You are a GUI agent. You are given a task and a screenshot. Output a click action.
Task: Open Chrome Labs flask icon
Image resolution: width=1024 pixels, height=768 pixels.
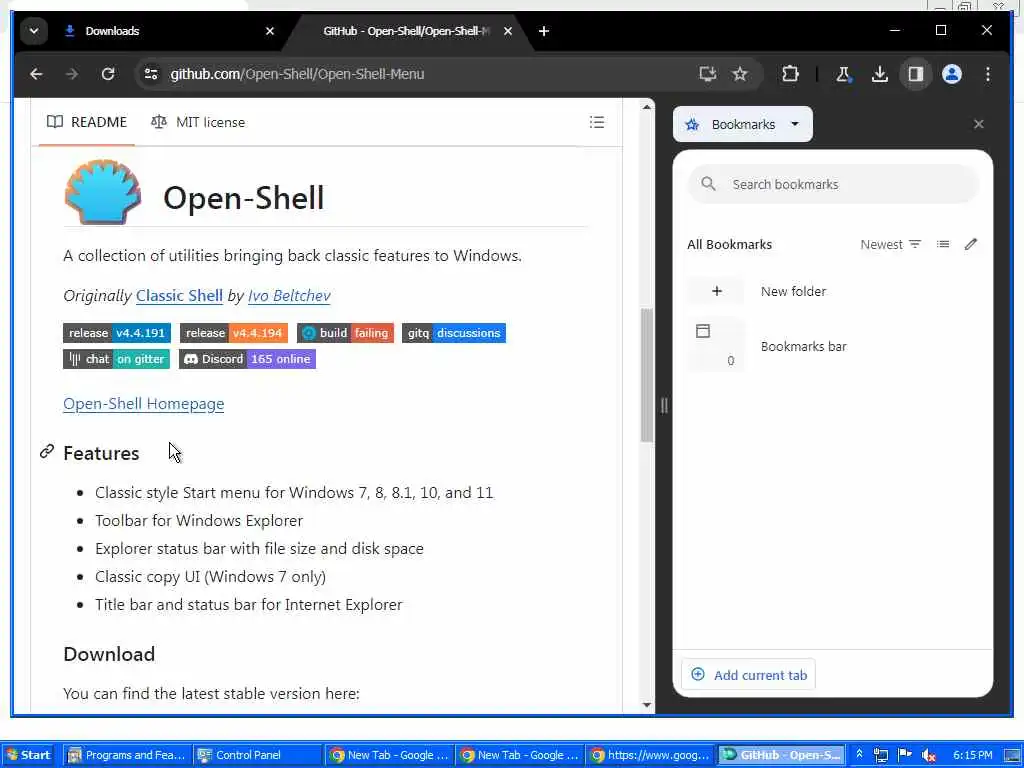tap(843, 74)
